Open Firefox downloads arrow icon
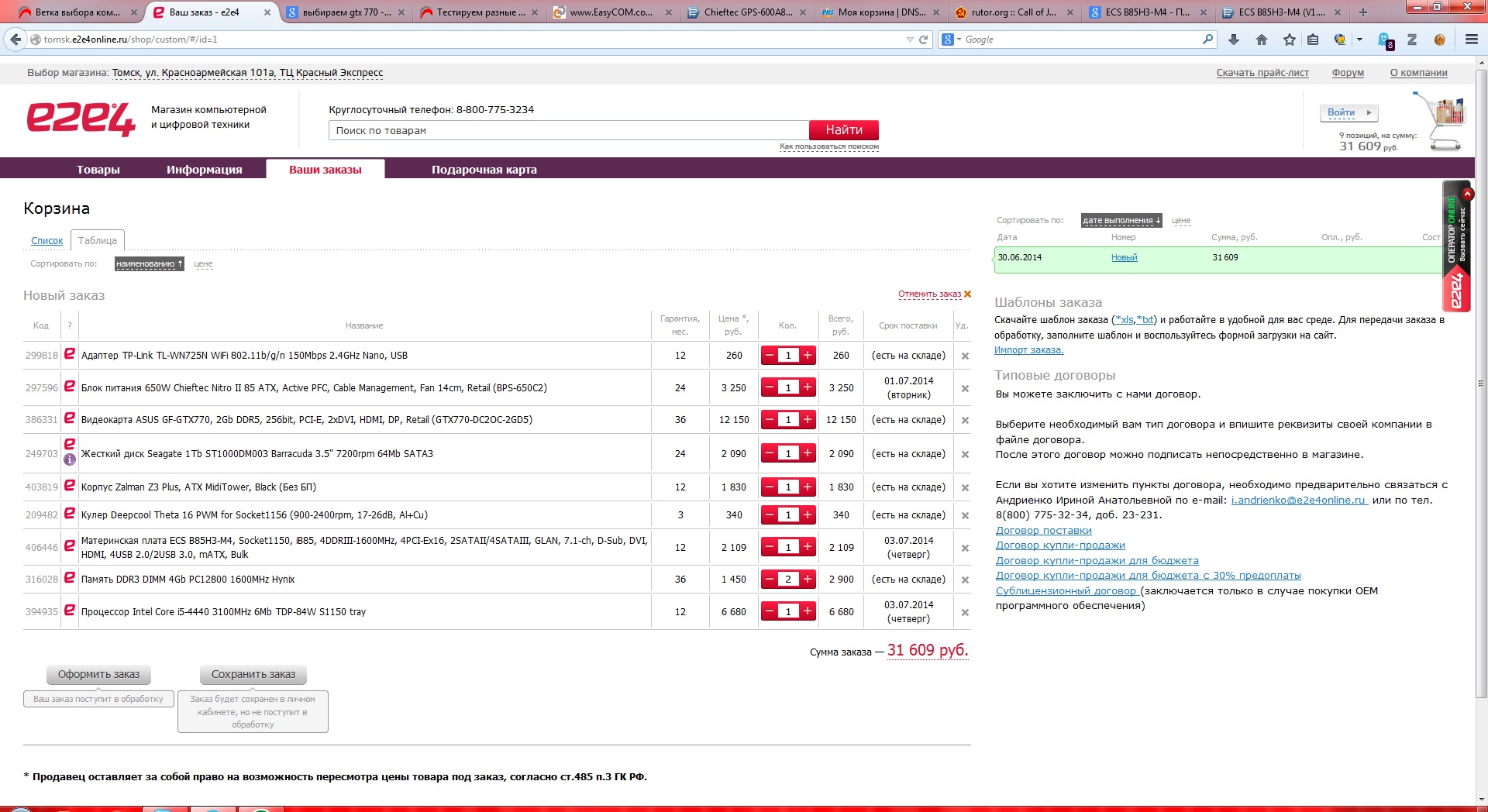The image size is (1488, 812). [1234, 40]
